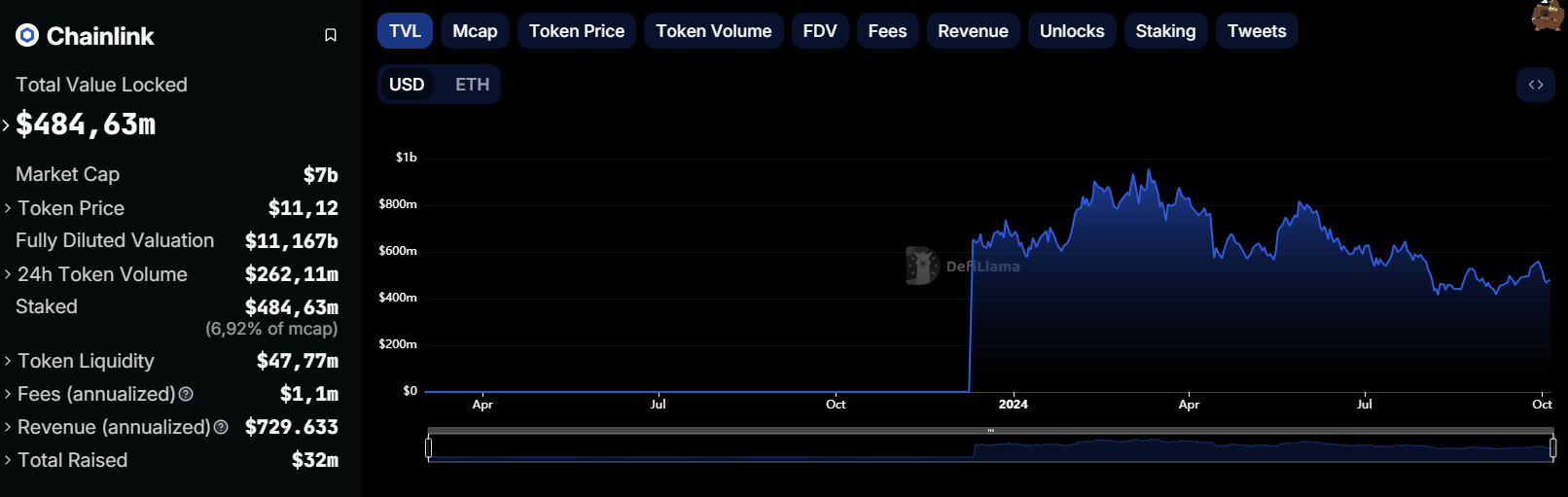The width and height of the screenshot is (1568, 497).
Task: Toggle the Tweets chart series
Action: tap(1257, 31)
